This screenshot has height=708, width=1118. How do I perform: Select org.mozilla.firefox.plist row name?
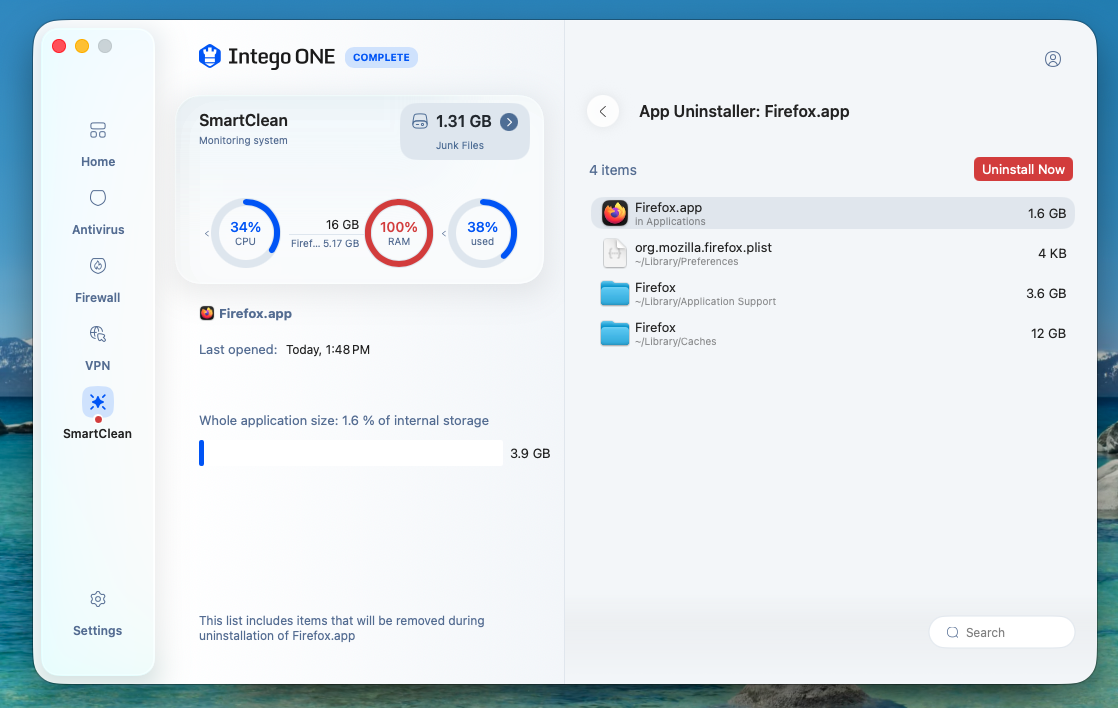703,247
